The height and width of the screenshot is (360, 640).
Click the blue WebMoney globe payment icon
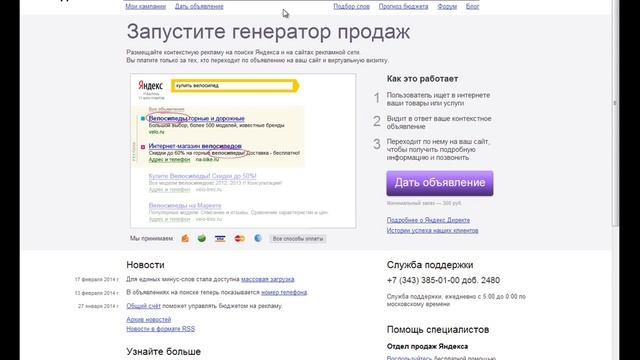pyautogui.click(x=258, y=238)
